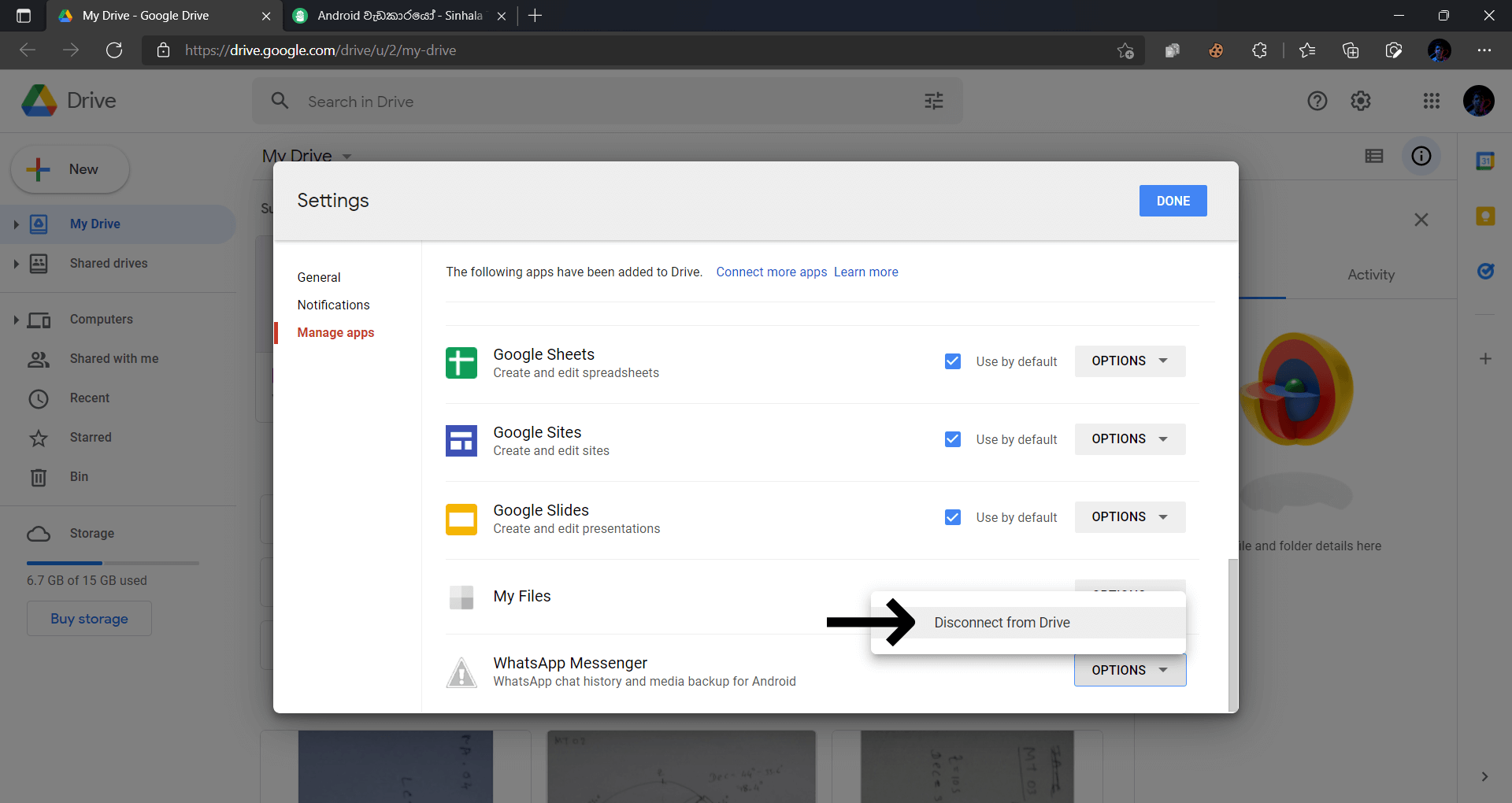
Task: Select Disconnect from Drive
Action: pyautogui.click(x=1028, y=623)
